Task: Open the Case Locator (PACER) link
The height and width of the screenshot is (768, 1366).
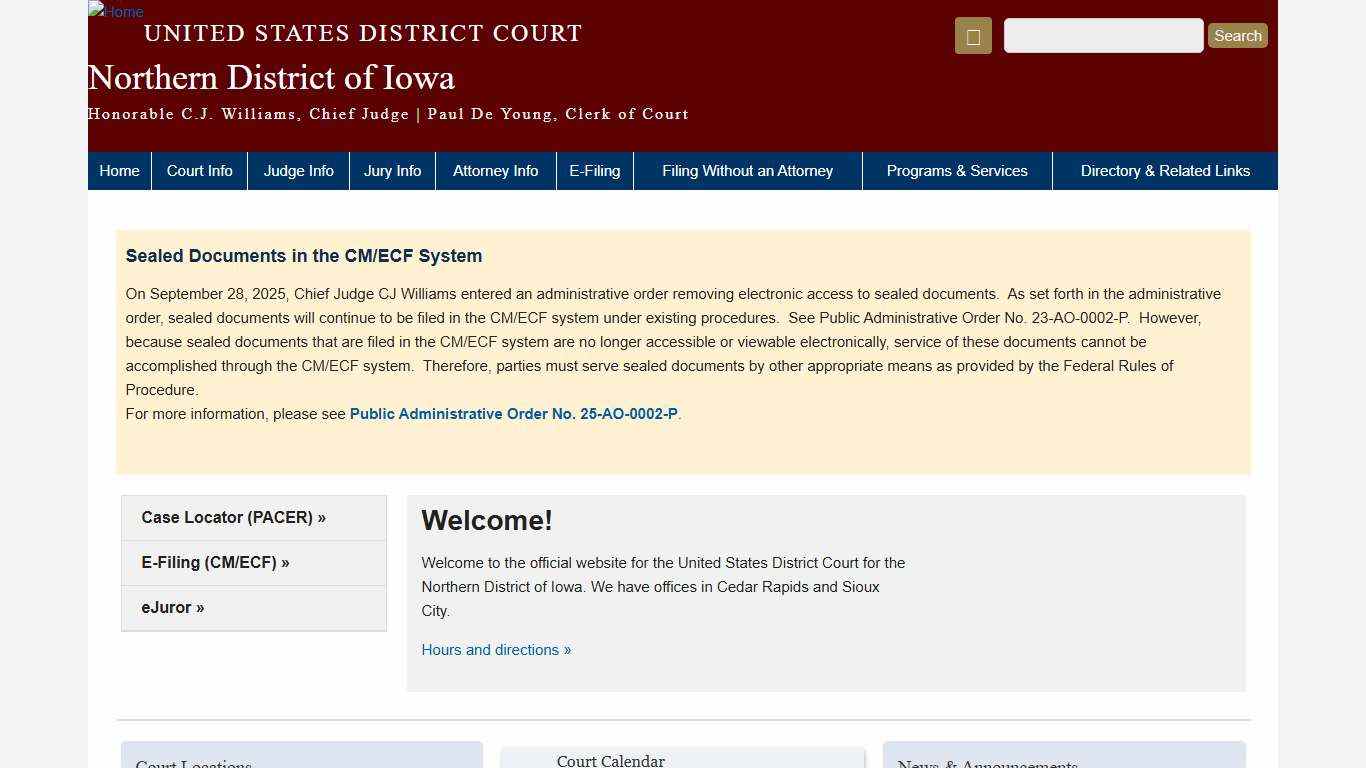Action: pyautogui.click(x=233, y=517)
